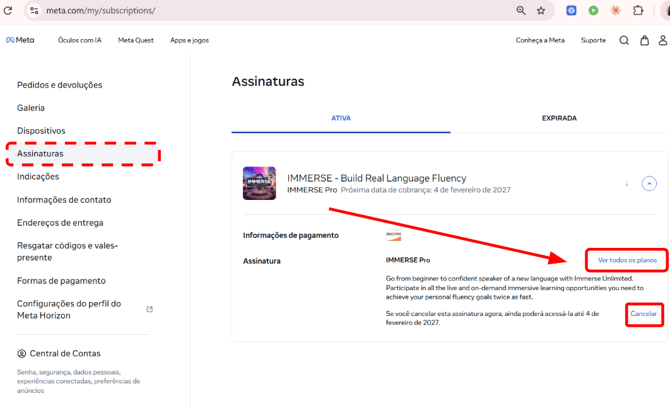Screen dimensions: 670x408
Task: Open Informações de contato
Action: coord(64,200)
